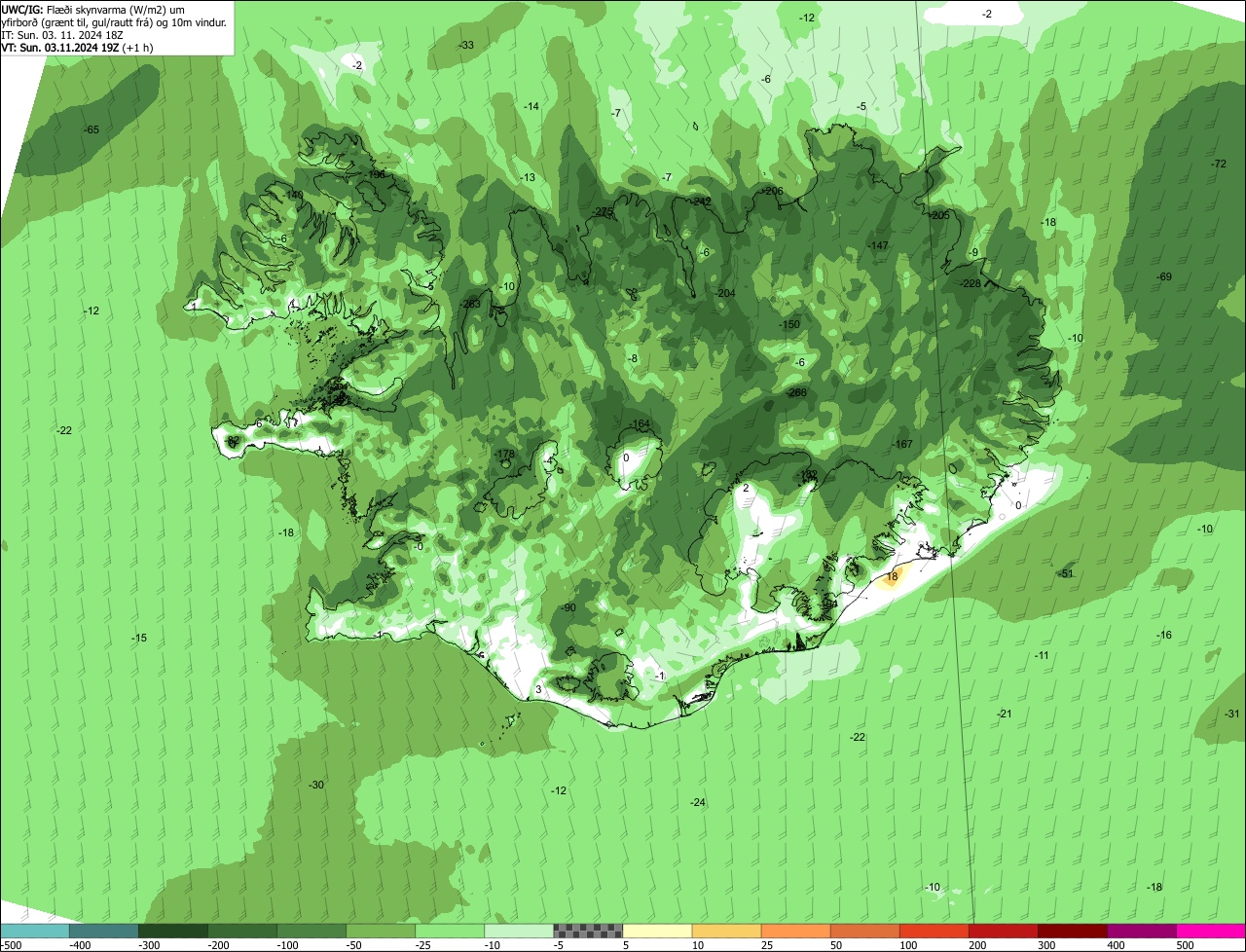The width and height of the screenshot is (1246, 952).
Task: Select the palest green -10 to -5 swatch
Action: pyautogui.click(x=518, y=931)
